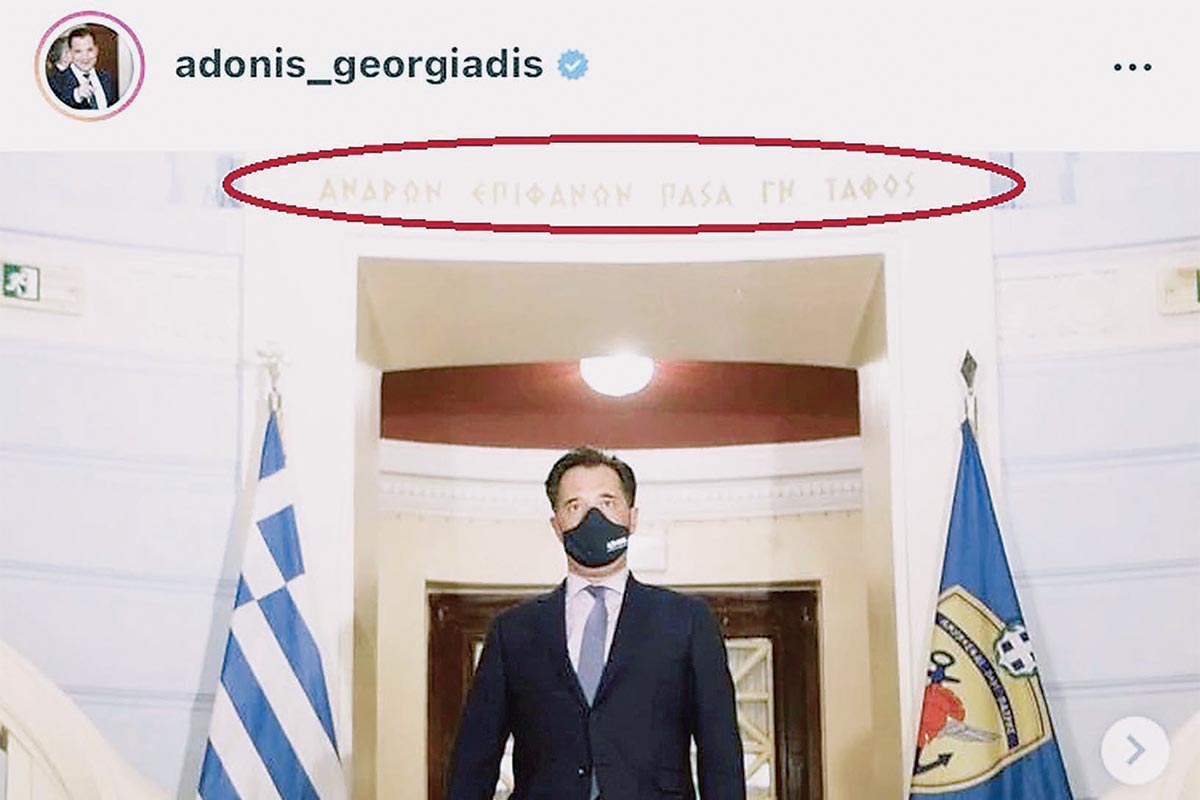The height and width of the screenshot is (800, 1200).
Task: Click the man's grey necktie
Action: [593, 643]
